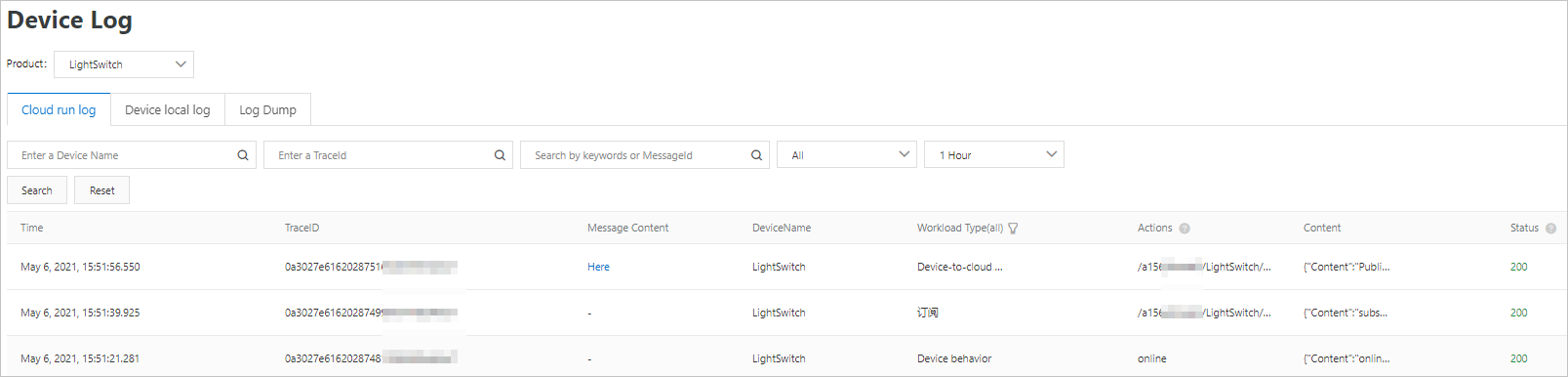Click TraceID starting 0a3027e6162028751

371,267
